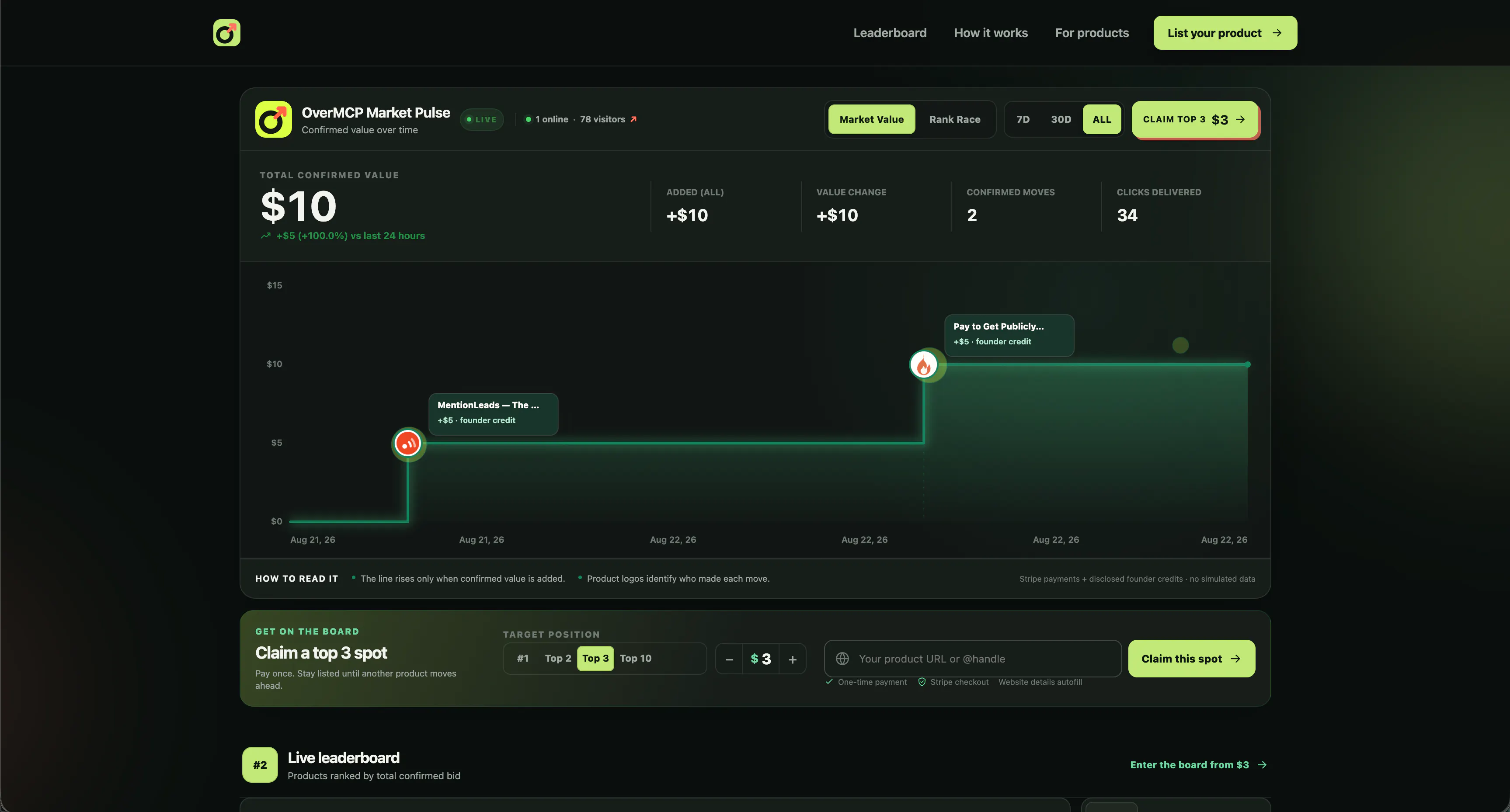Image resolution: width=1510 pixels, height=812 pixels.
Task: Click the visitors external arrow icon
Action: tap(633, 119)
